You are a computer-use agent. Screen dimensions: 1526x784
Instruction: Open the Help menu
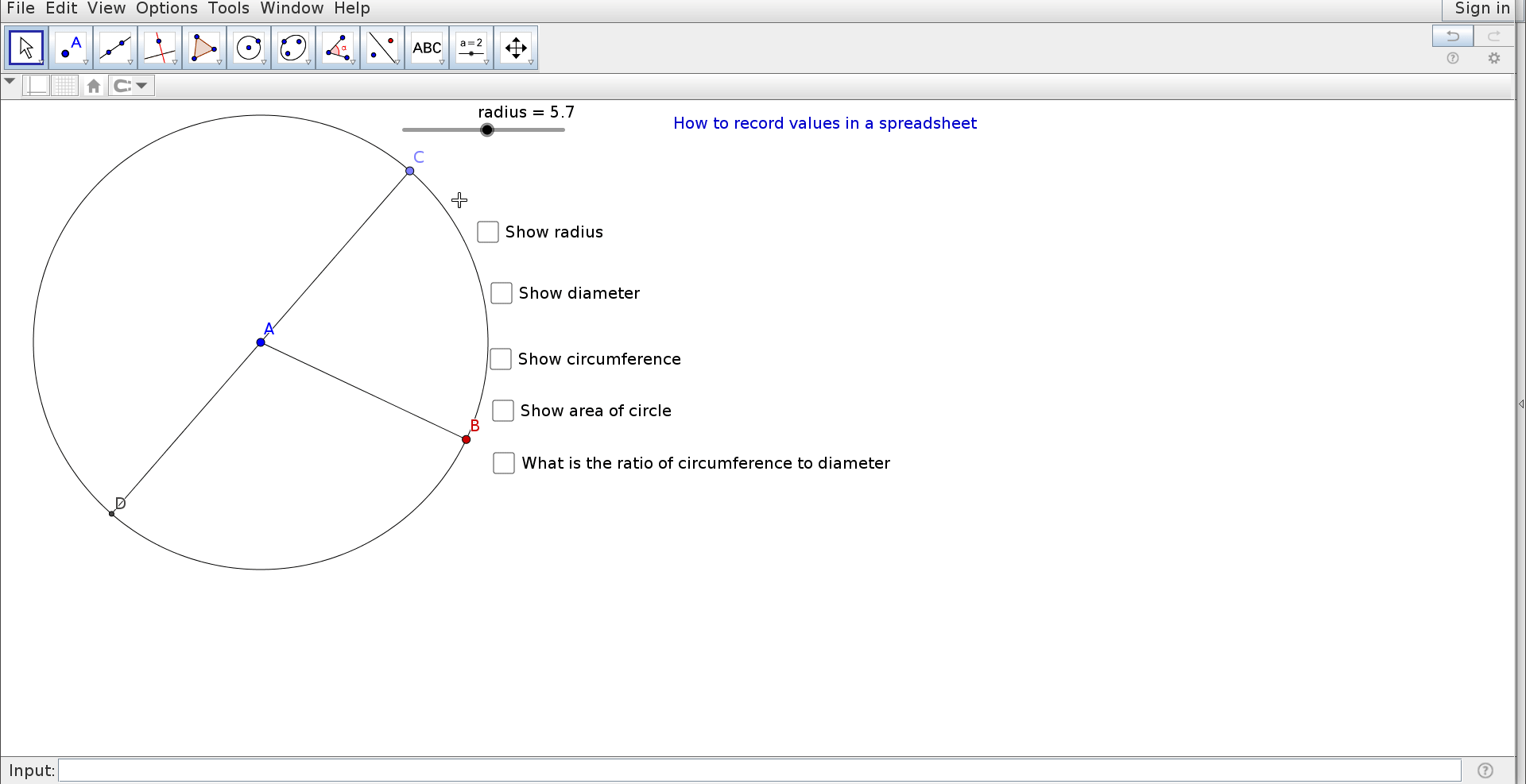352,9
